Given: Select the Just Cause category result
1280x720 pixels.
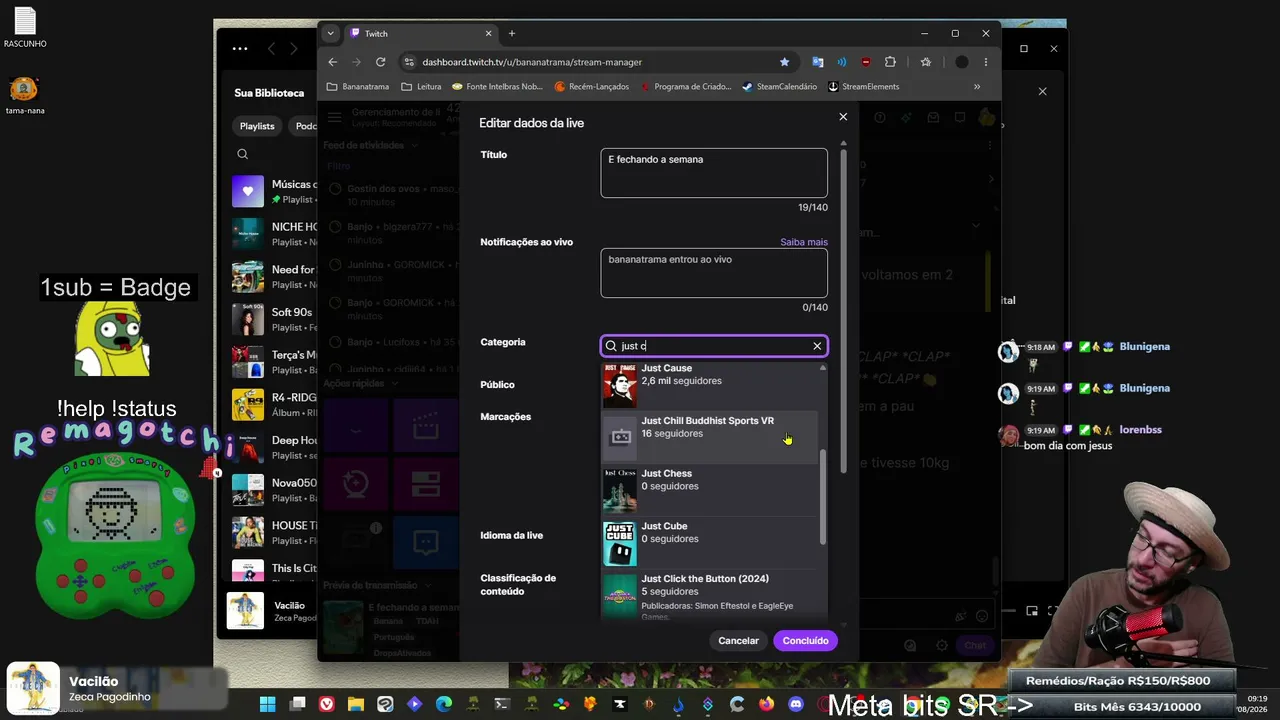Looking at the screenshot, I should click(x=710, y=384).
